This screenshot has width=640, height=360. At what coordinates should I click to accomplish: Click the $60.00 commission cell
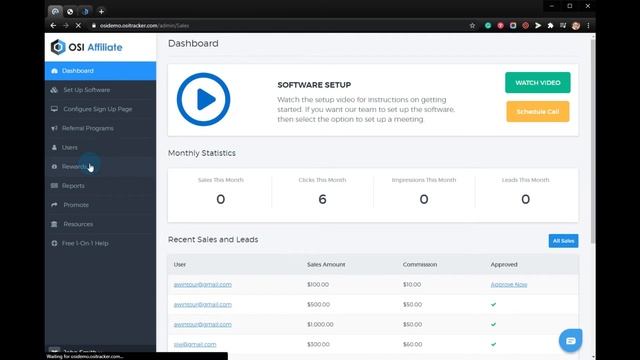(413, 344)
